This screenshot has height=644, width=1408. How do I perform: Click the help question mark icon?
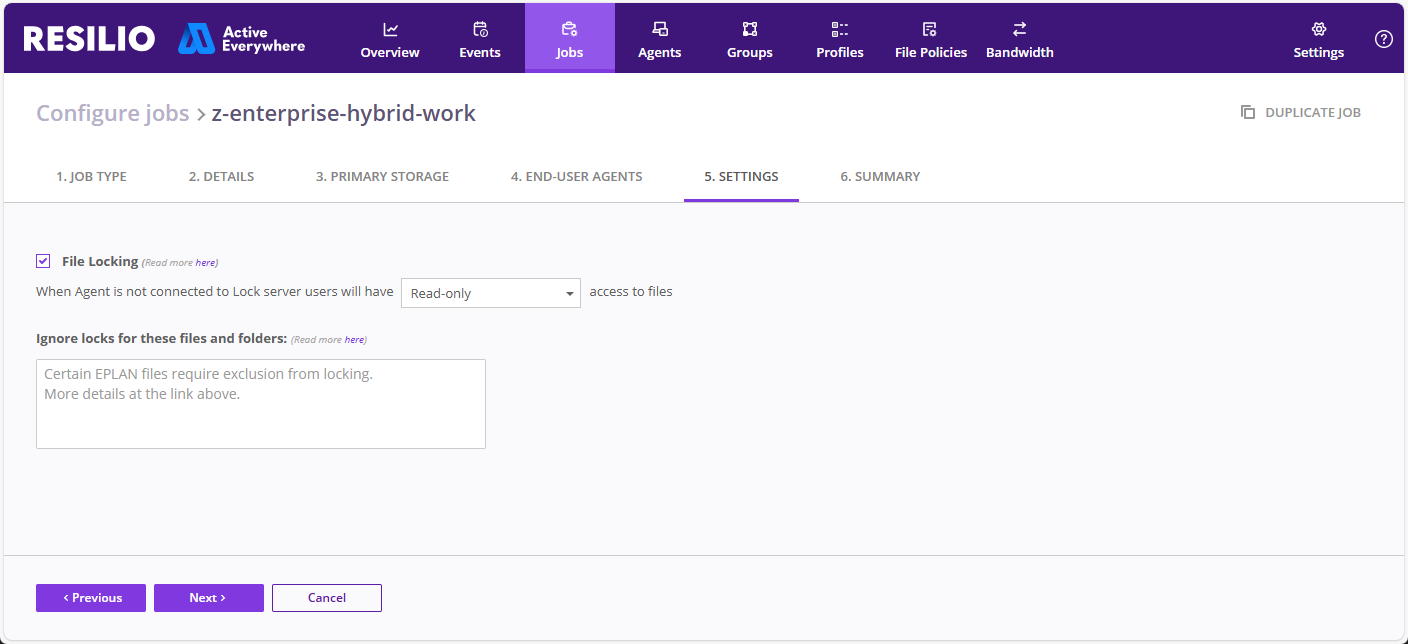[x=1384, y=39]
